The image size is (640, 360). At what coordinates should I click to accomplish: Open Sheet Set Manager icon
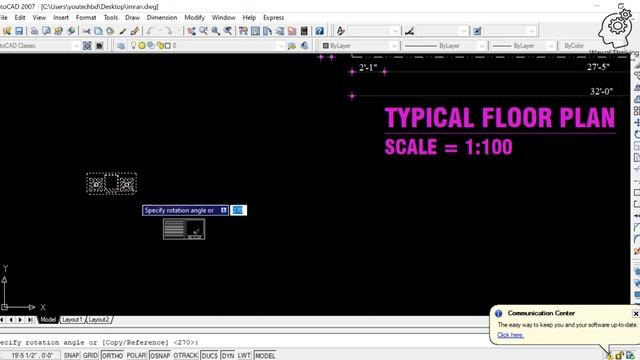tap(280, 31)
